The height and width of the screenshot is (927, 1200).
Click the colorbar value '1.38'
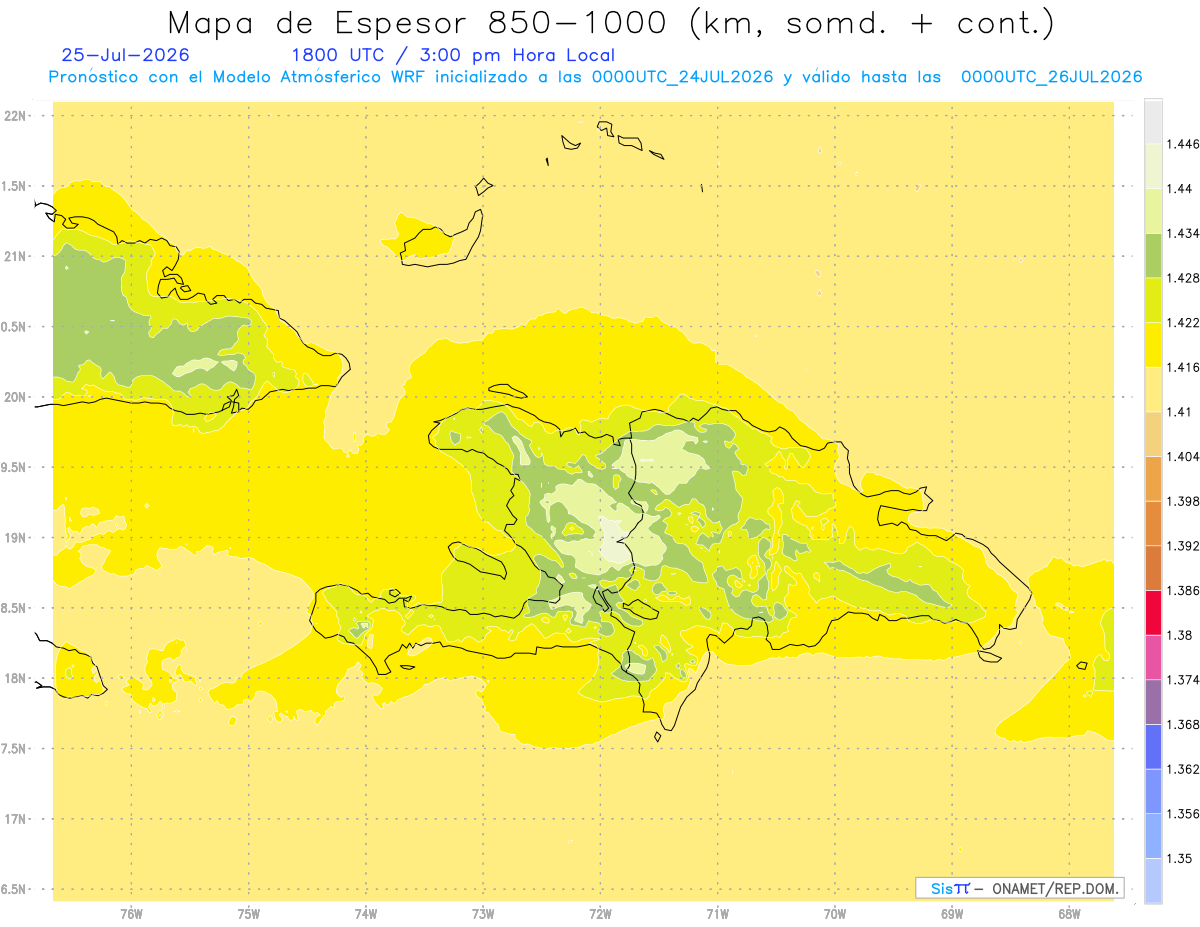(x=1180, y=635)
